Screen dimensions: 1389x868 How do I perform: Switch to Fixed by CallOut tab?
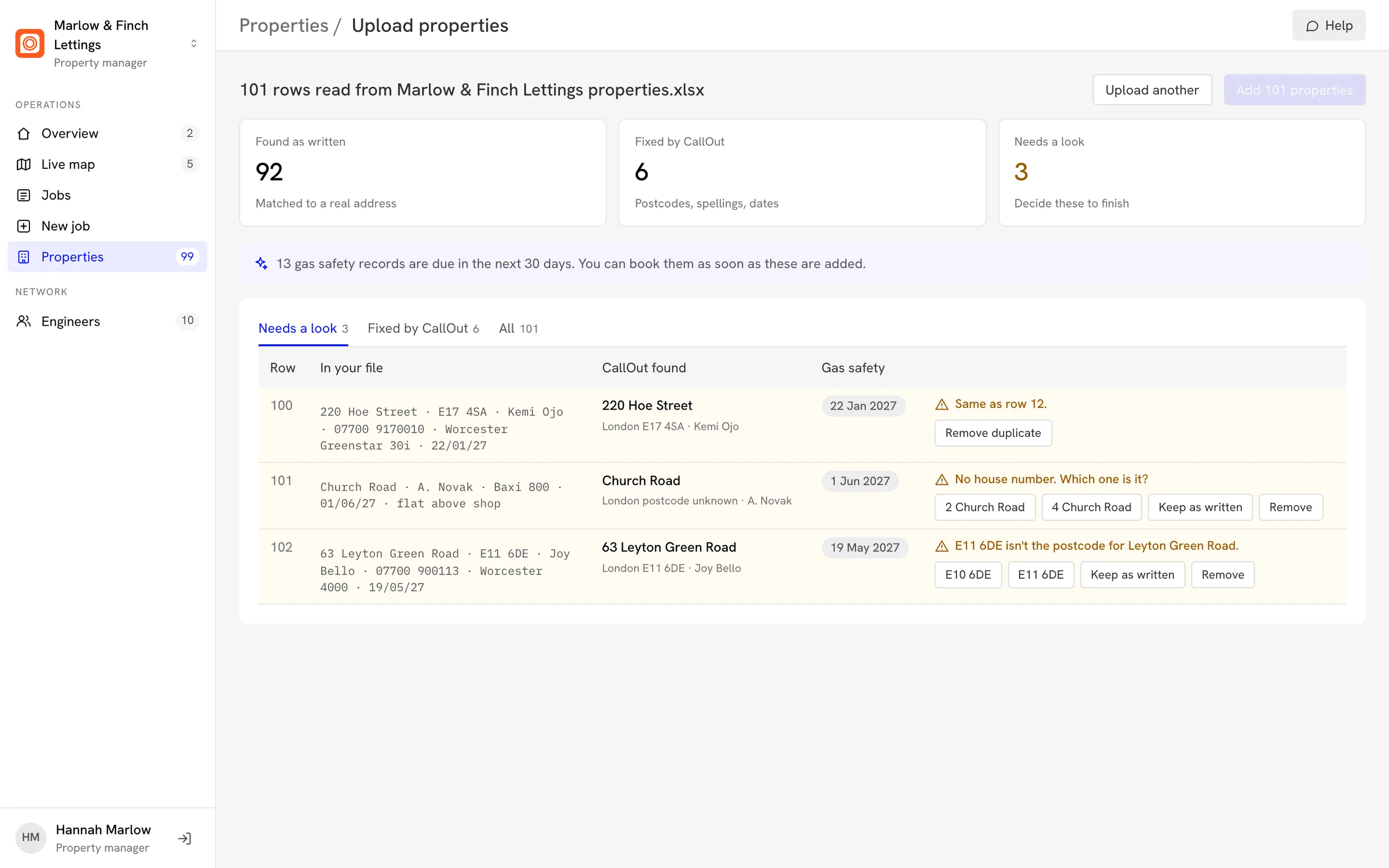click(423, 328)
